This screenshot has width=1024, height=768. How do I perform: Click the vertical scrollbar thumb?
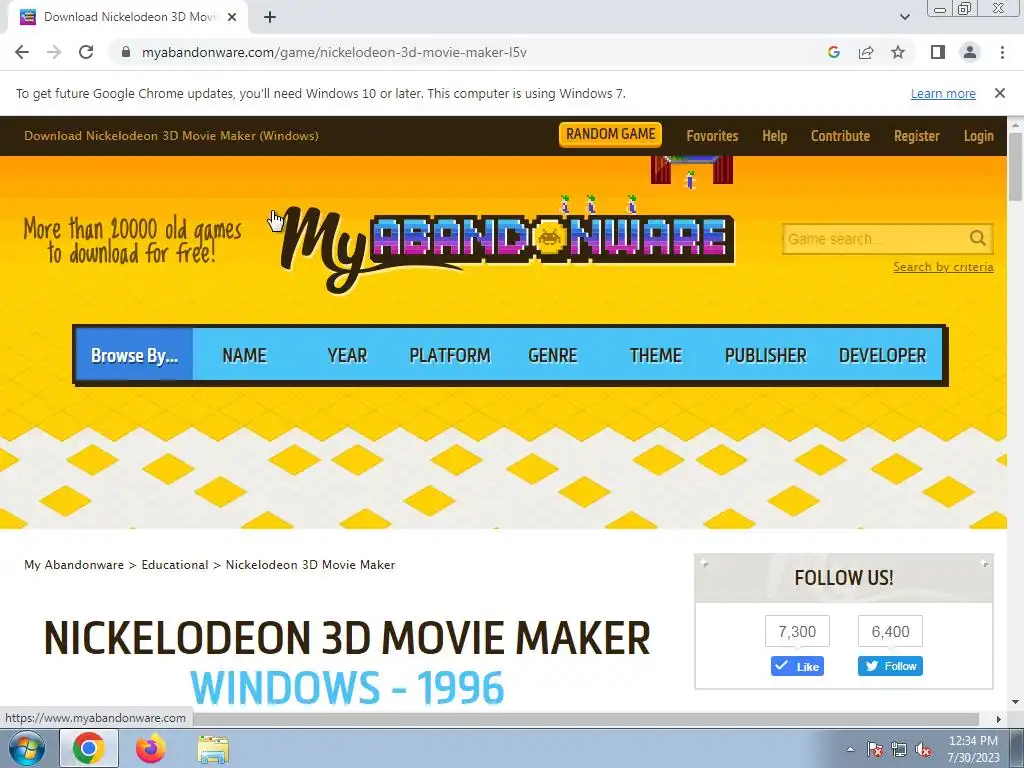1016,167
